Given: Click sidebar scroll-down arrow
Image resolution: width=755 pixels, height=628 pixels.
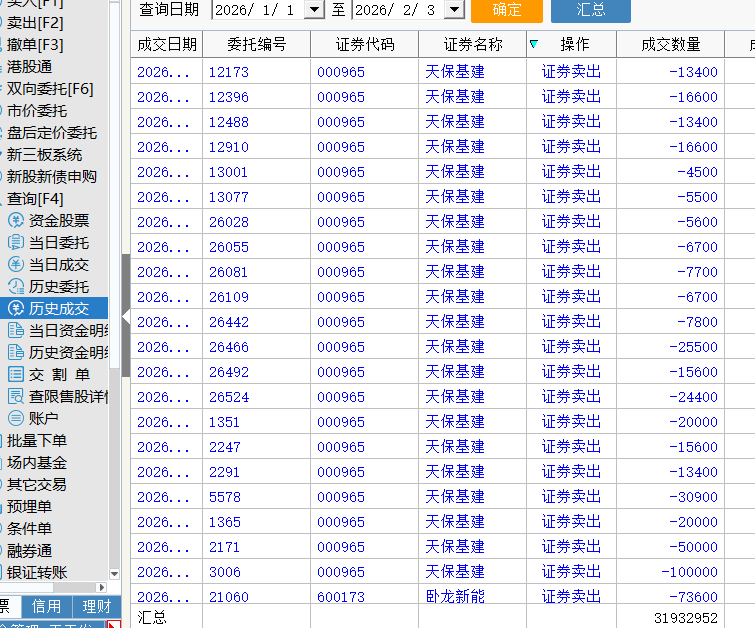Looking at the screenshot, I should pos(115,574).
